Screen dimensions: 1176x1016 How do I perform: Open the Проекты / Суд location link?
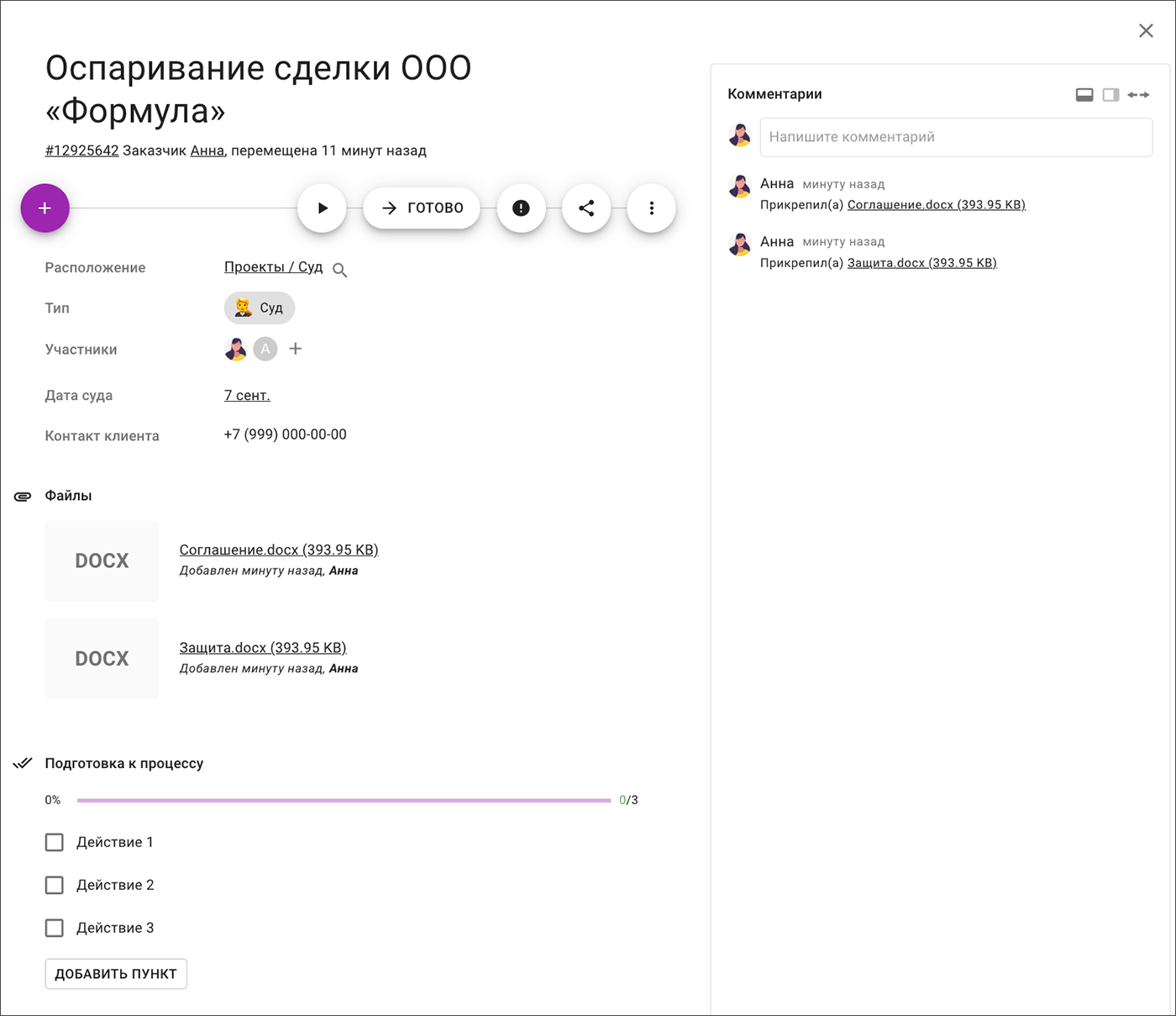273,267
